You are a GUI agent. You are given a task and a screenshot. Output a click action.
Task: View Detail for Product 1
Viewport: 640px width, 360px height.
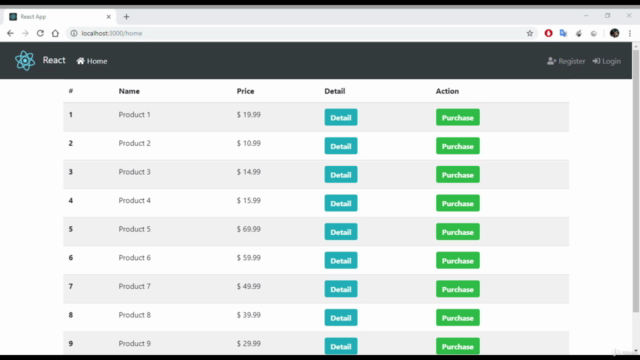pos(341,118)
